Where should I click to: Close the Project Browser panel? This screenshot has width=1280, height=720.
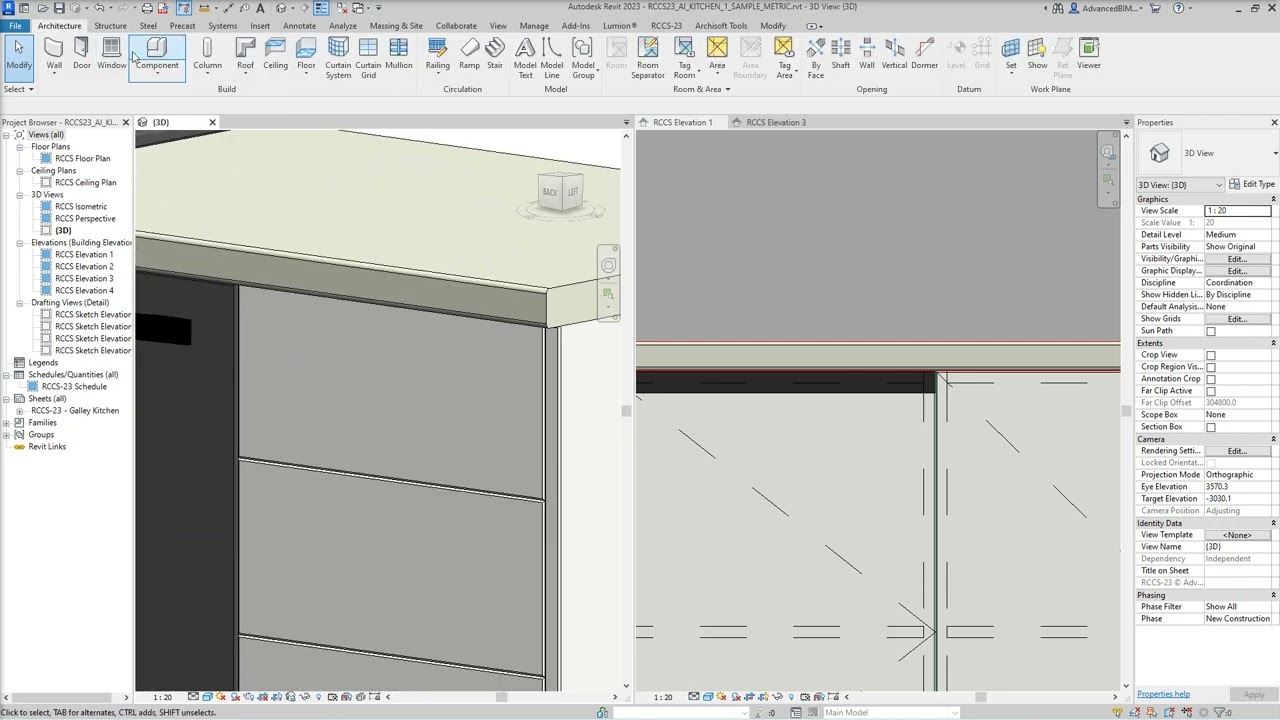126,122
